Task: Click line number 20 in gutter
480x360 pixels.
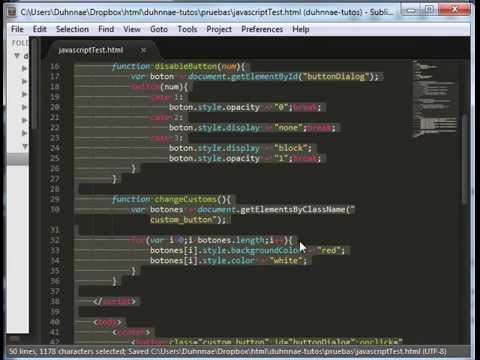Action: [55, 107]
